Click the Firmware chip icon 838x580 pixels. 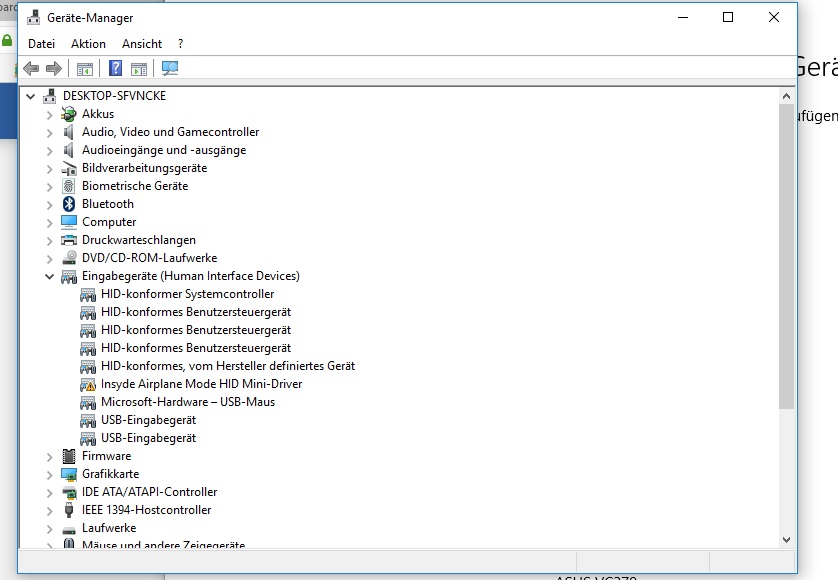coord(68,456)
